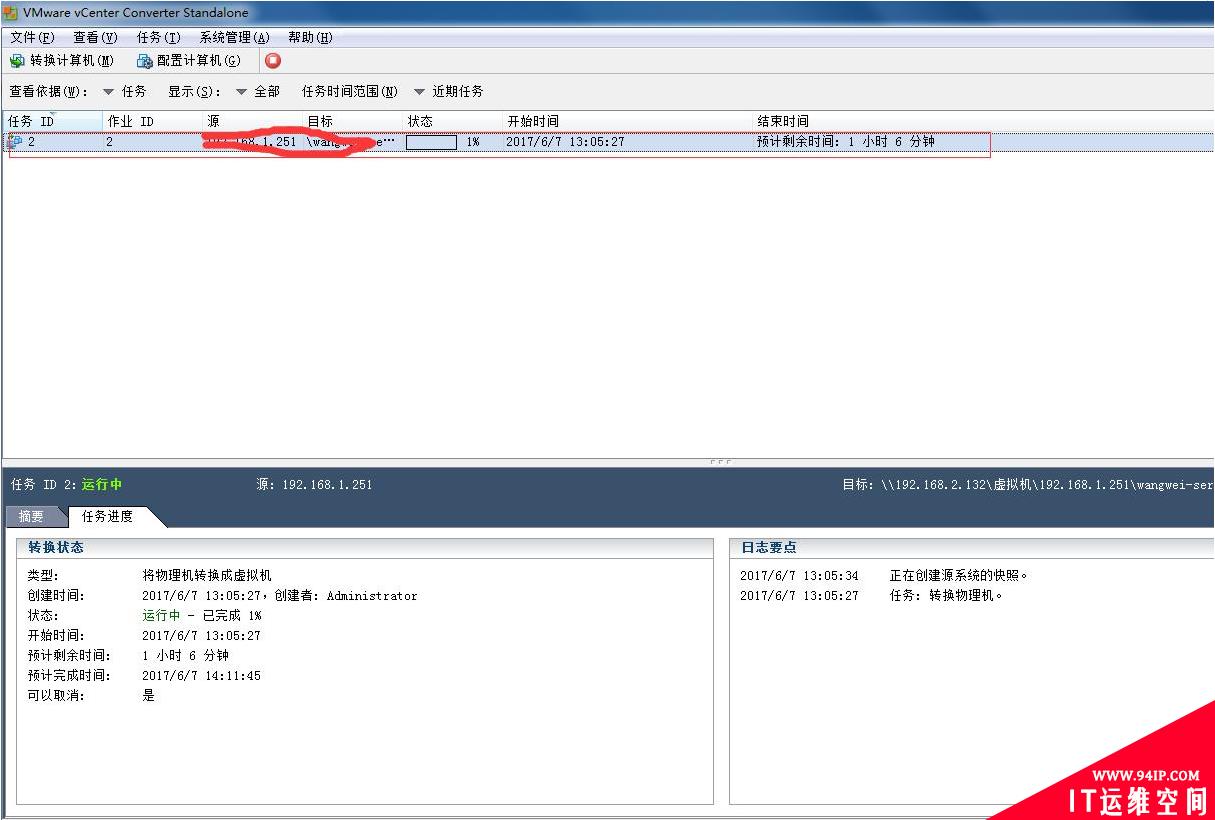Click 运行中 status in task ID header
This screenshot has width=1215, height=820.
[x=102, y=484]
